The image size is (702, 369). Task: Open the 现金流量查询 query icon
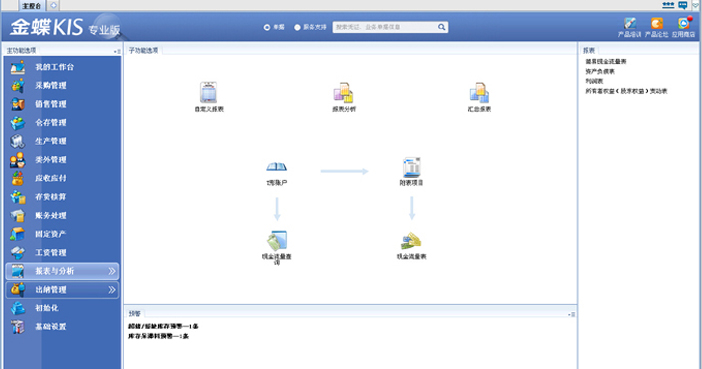pyautogui.click(x=277, y=240)
